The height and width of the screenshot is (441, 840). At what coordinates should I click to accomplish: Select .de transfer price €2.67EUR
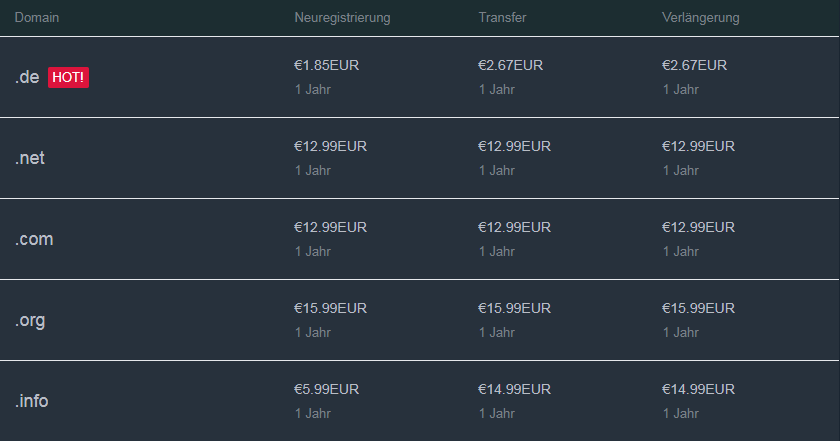510,65
